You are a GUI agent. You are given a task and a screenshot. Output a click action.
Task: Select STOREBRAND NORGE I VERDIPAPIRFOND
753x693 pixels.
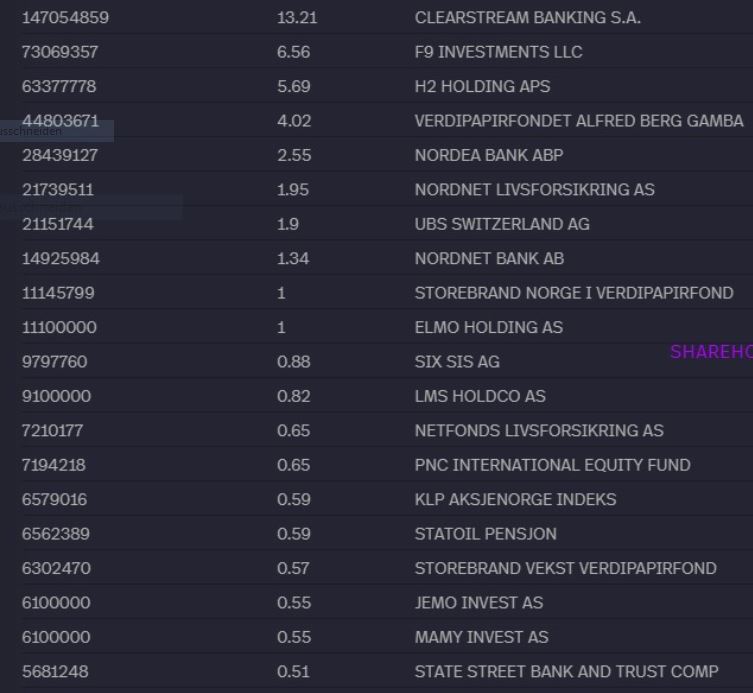[574, 293]
